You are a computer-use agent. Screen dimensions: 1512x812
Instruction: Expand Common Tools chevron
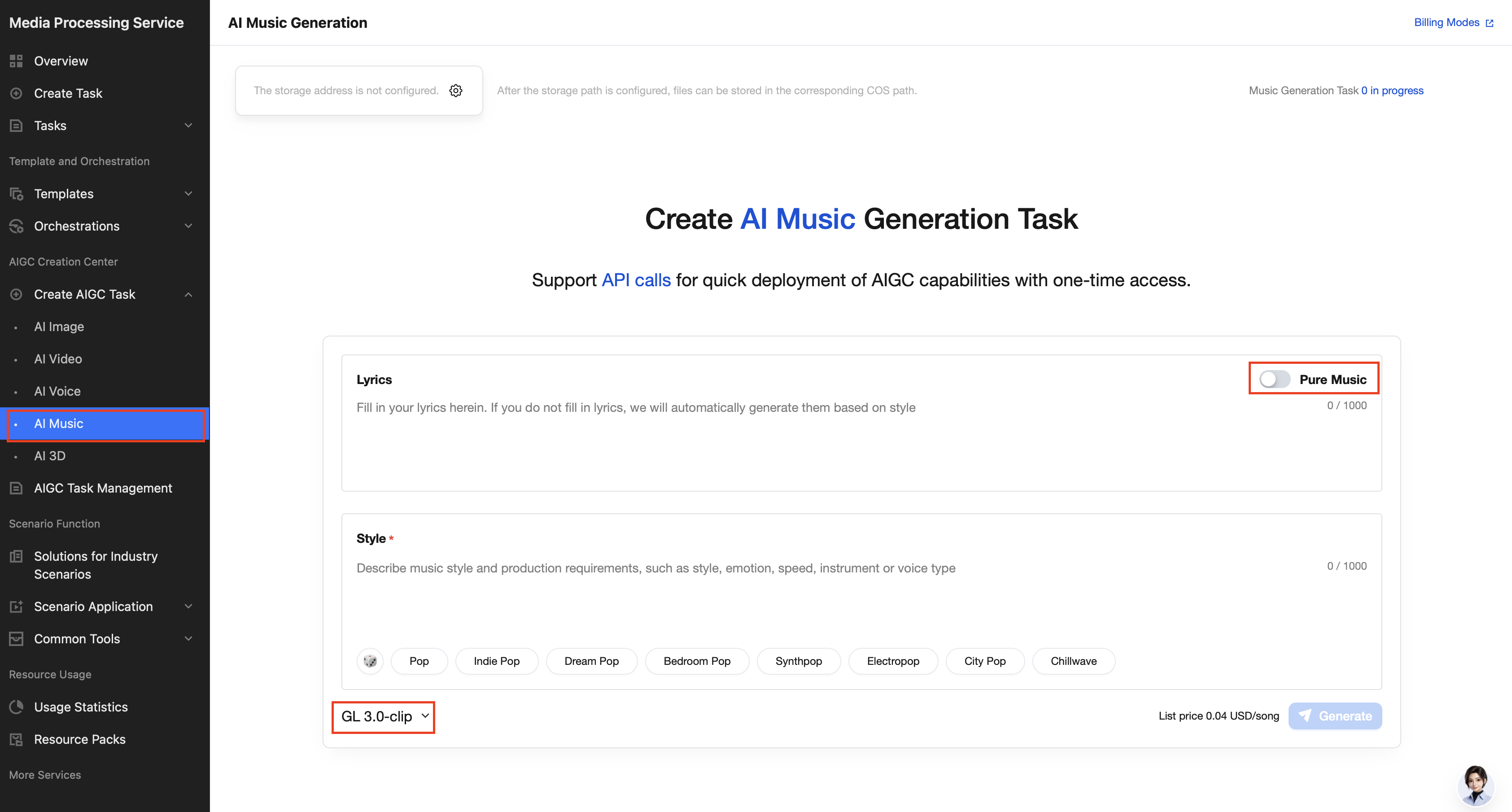point(188,639)
